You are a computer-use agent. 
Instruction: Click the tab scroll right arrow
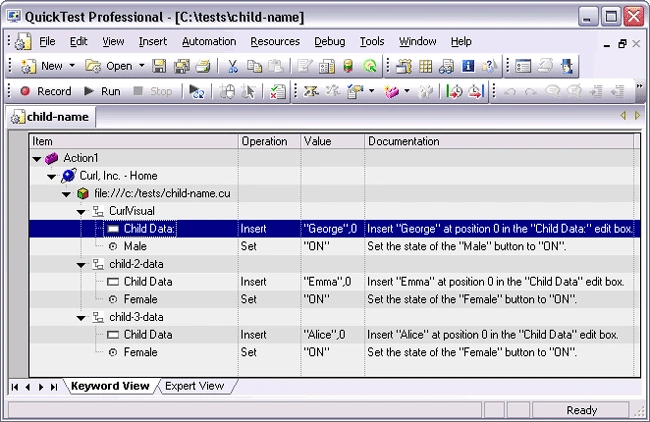coord(637,116)
